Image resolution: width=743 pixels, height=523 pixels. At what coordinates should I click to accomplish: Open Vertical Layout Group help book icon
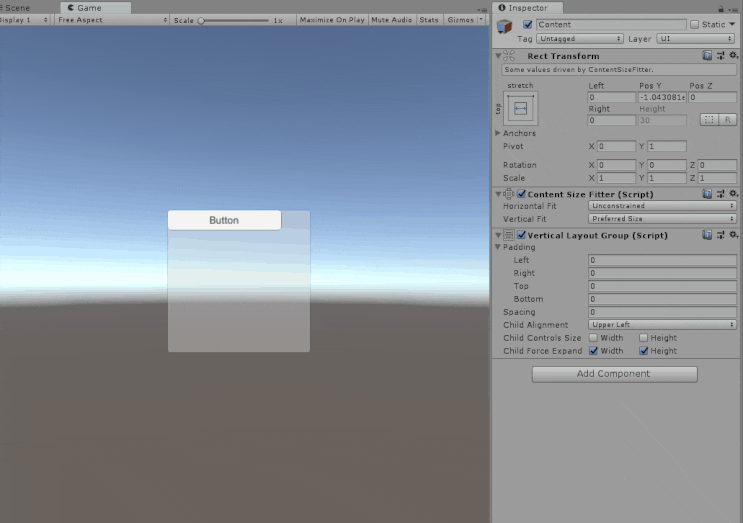(707, 235)
